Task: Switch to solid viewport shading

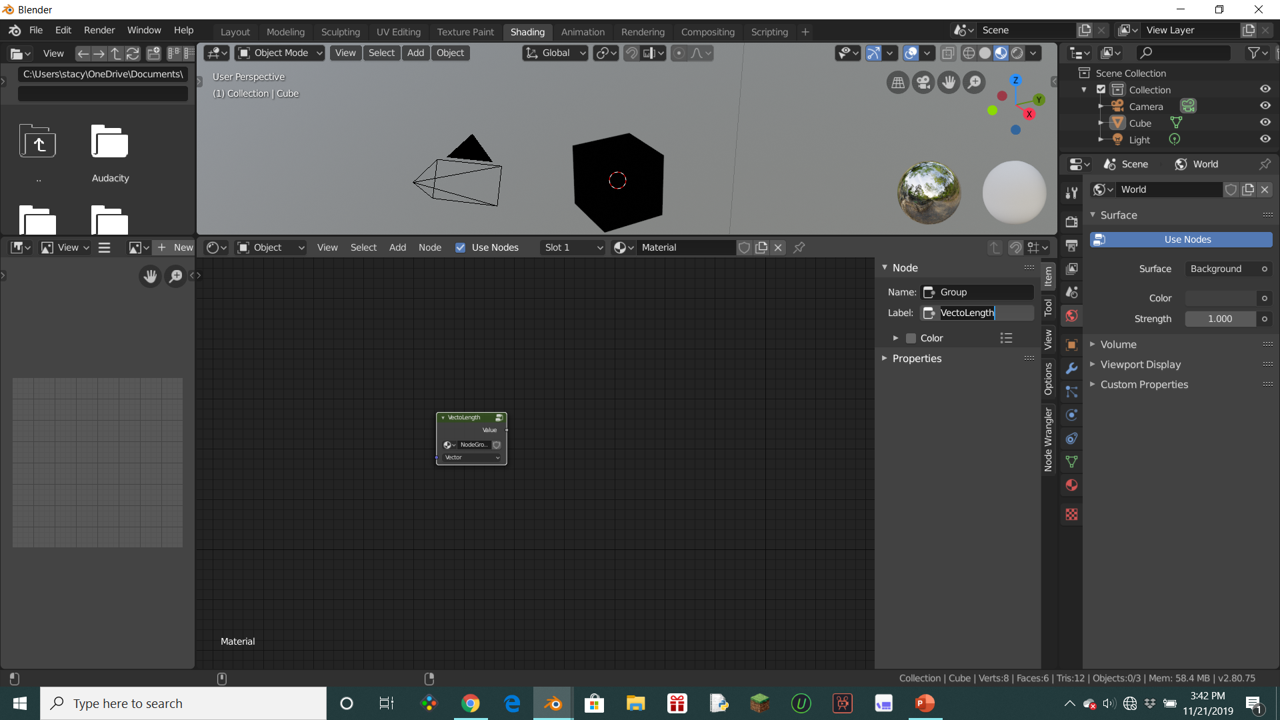Action: tap(985, 53)
